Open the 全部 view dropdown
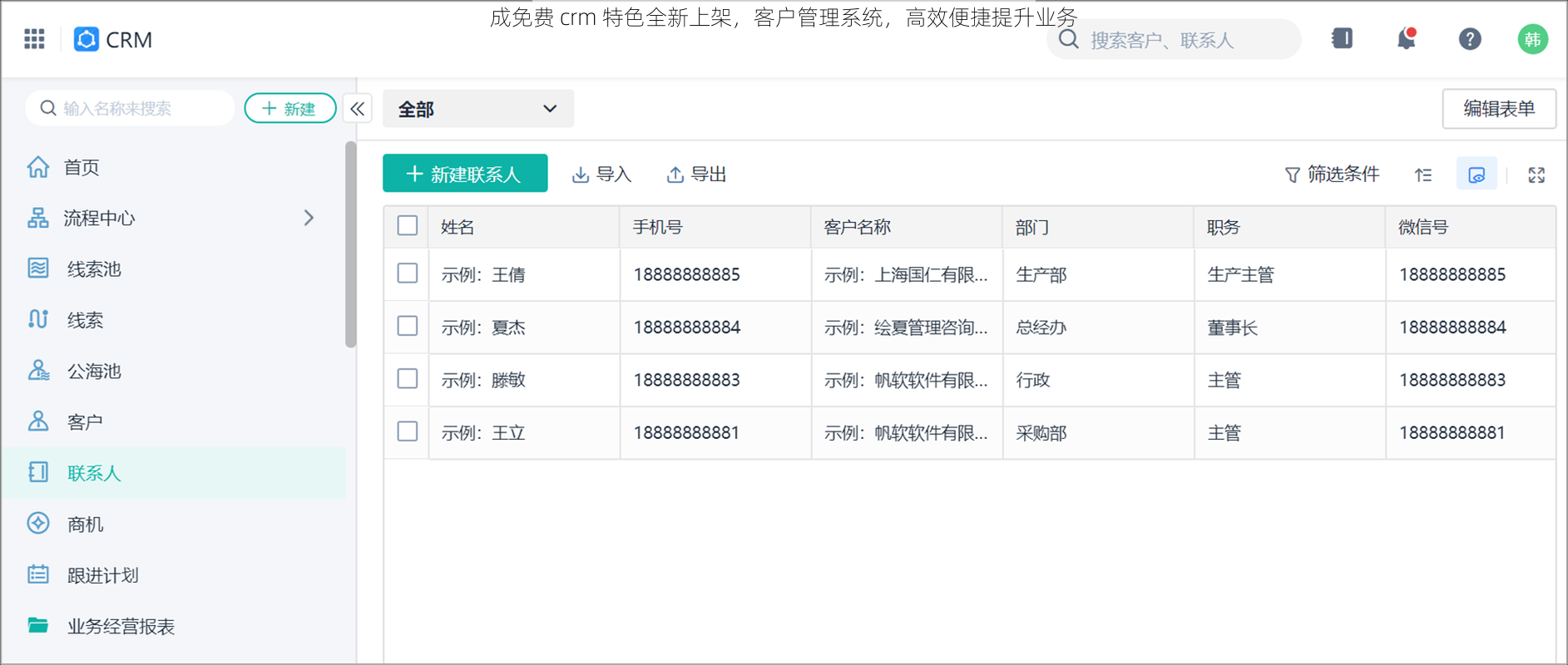The height and width of the screenshot is (665, 1568). point(478,109)
